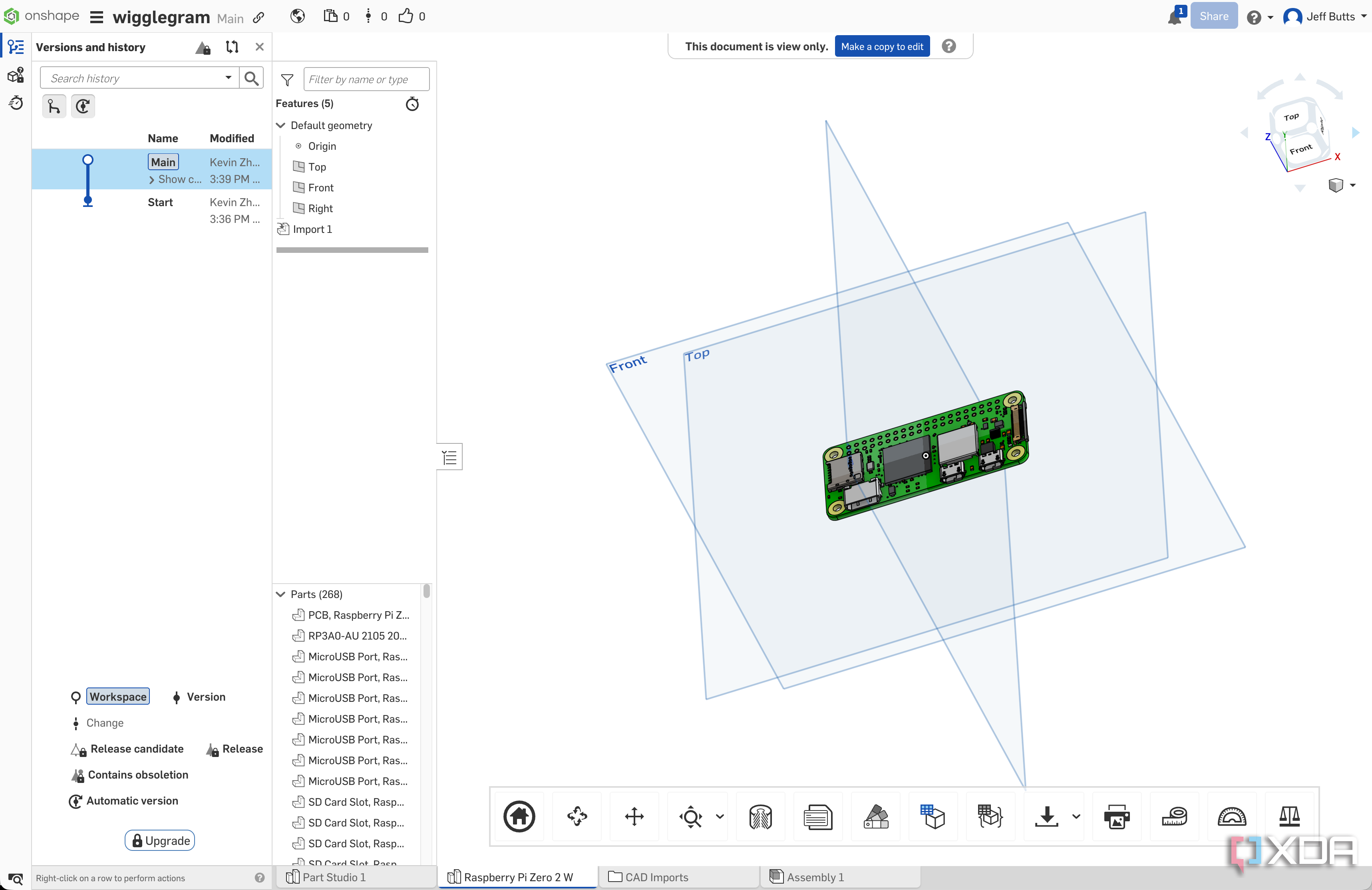
Task: Select the measure tape tool icon
Action: 1174,816
